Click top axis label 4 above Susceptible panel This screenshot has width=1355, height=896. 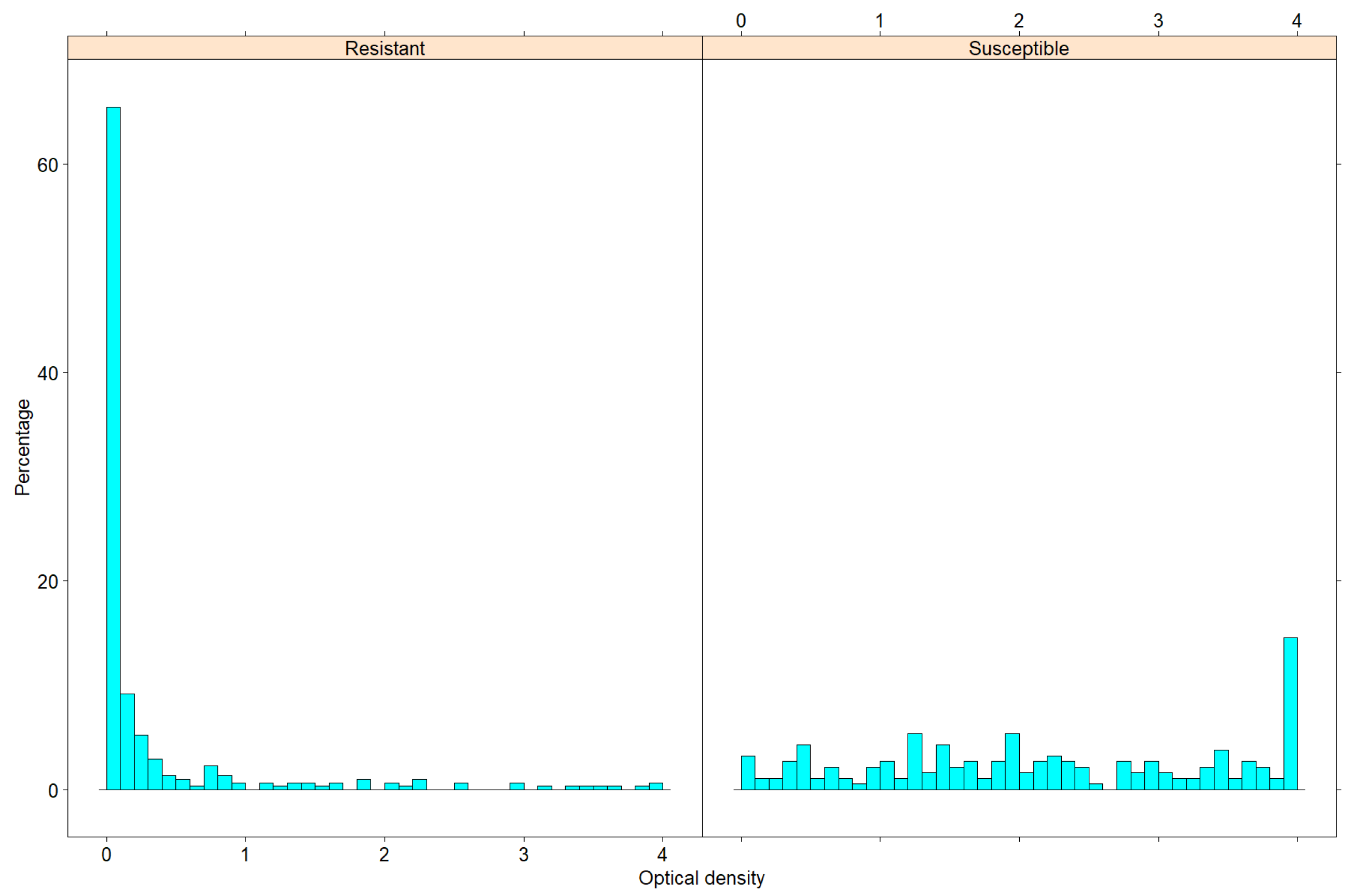(x=1297, y=21)
